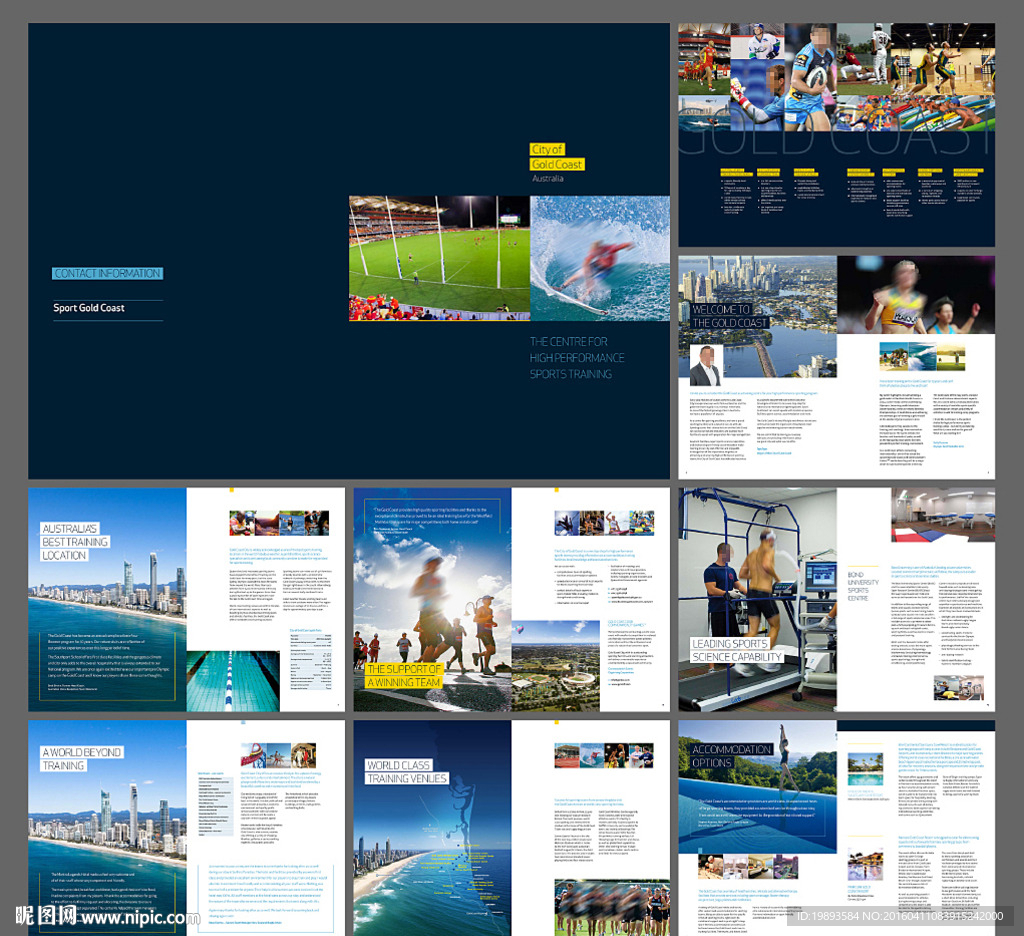This screenshot has width=1024, height=936.
Task: Open the treadmill testing photo
Action: pos(758,600)
